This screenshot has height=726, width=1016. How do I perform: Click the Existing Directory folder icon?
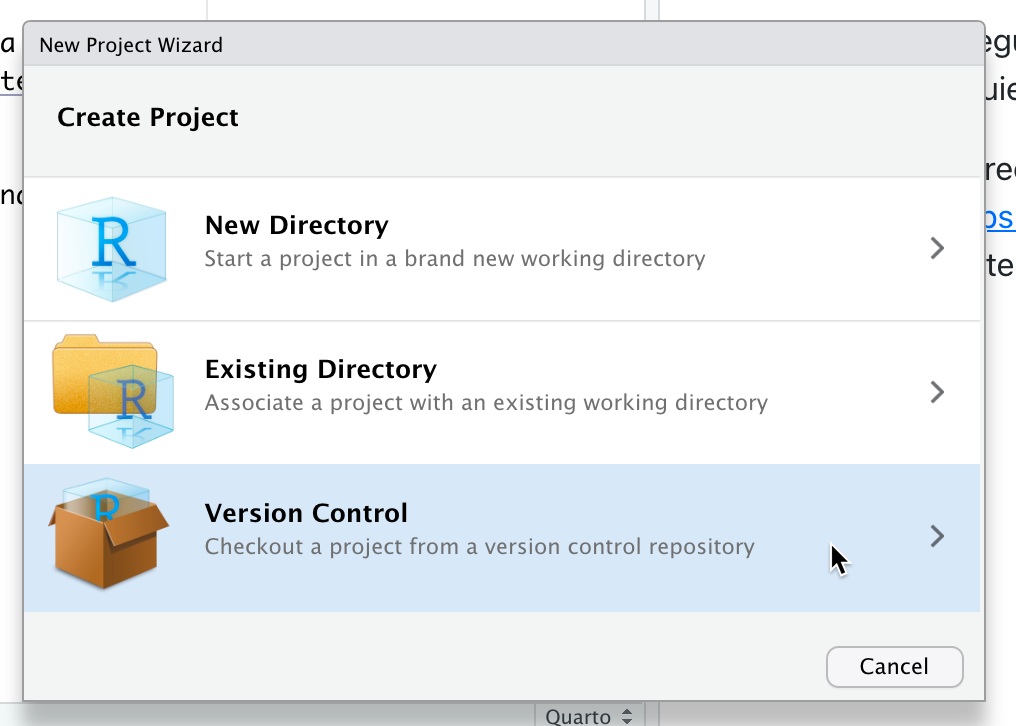click(113, 392)
